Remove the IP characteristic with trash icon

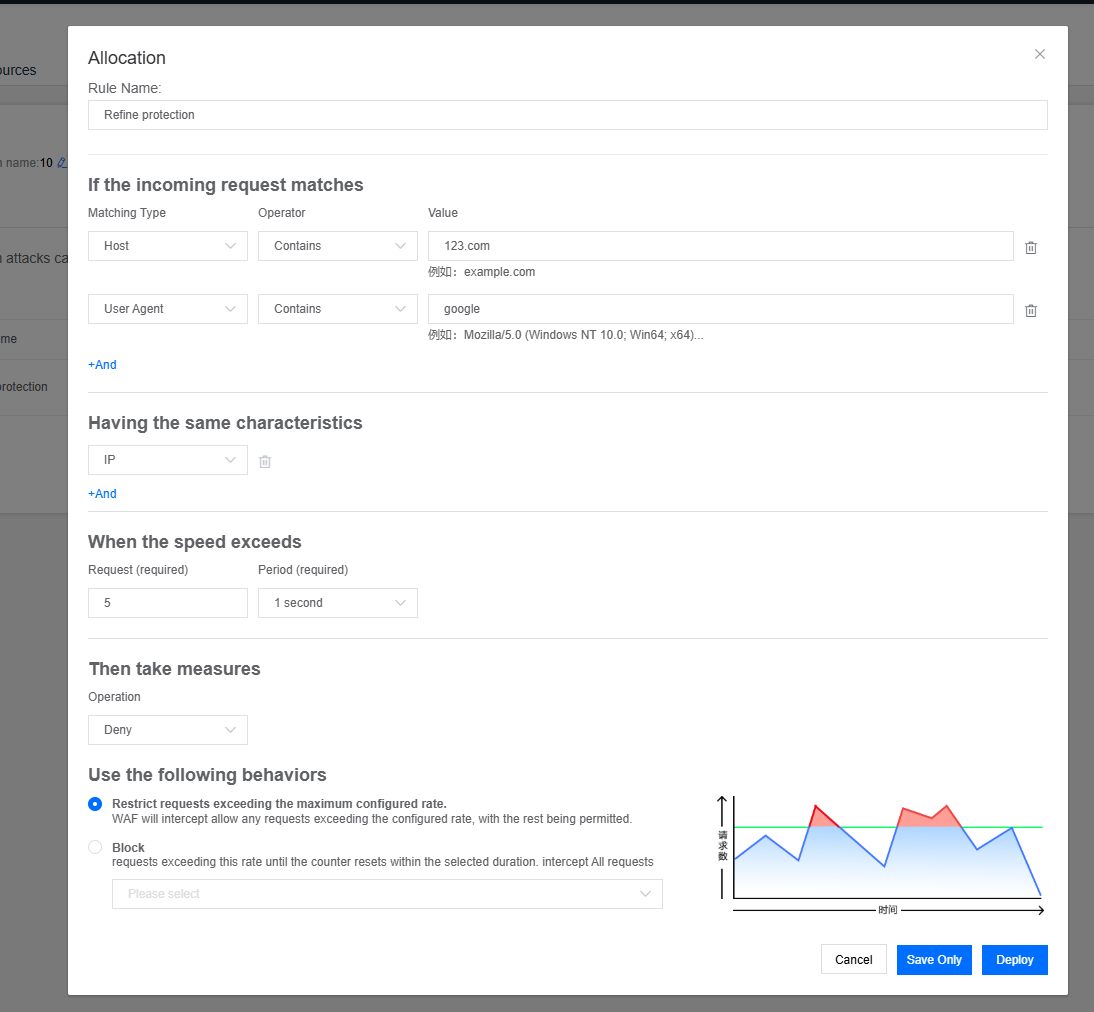tap(265, 461)
